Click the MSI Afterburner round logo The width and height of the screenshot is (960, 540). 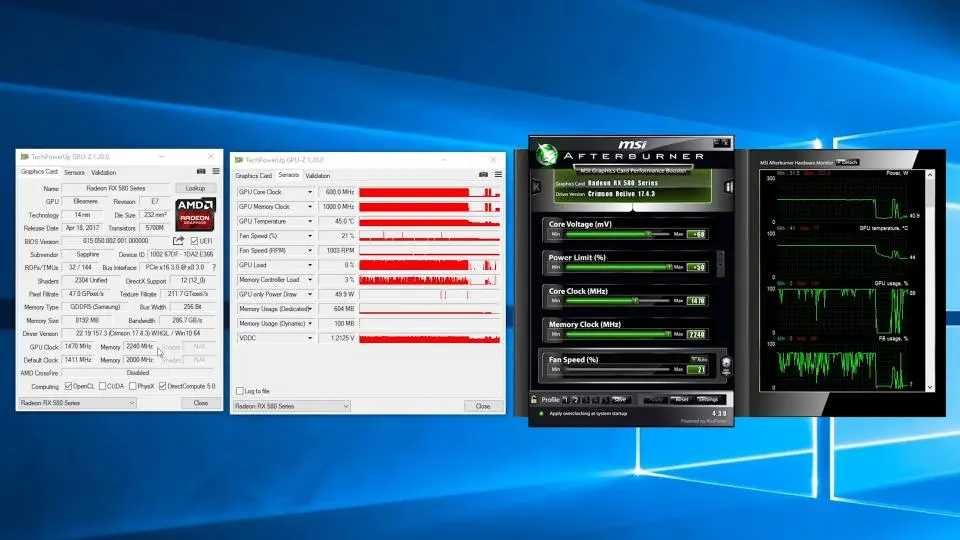tap(546, 154)
